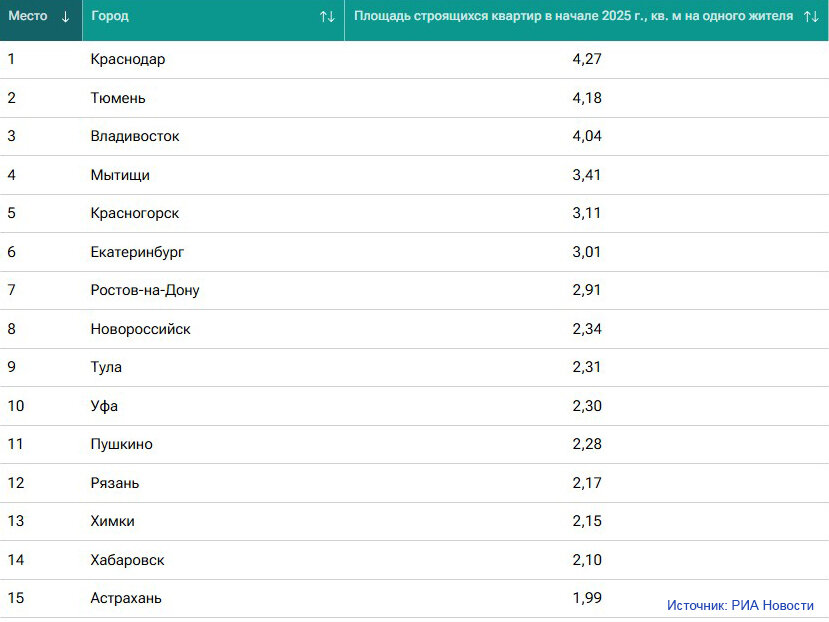Sort by area per resident arrows icon
Image resolution: width=829 pixels, height=622 pixels.
click(812, 16)
